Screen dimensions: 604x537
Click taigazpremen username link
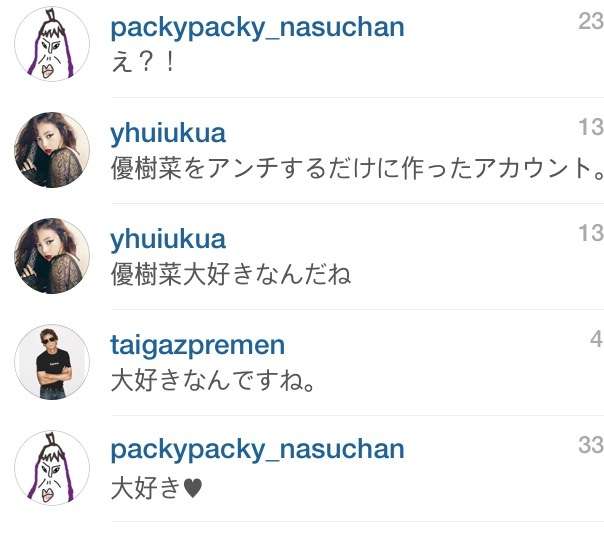click(x=198, y=346)
